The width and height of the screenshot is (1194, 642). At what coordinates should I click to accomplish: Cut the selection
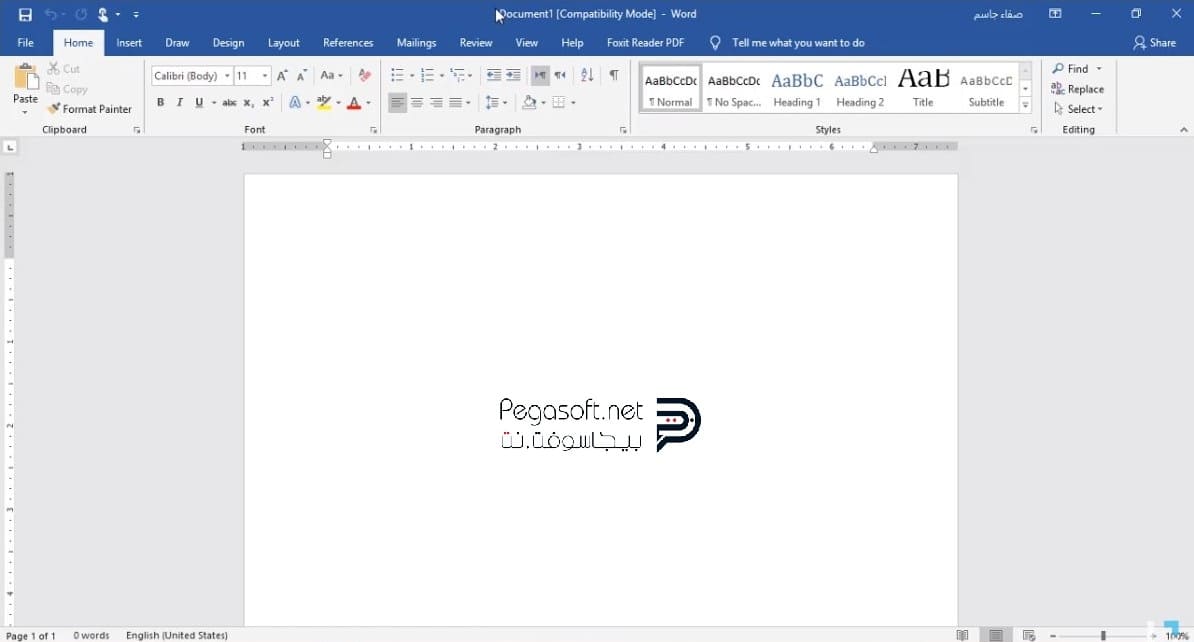click(x=64, y=69)
